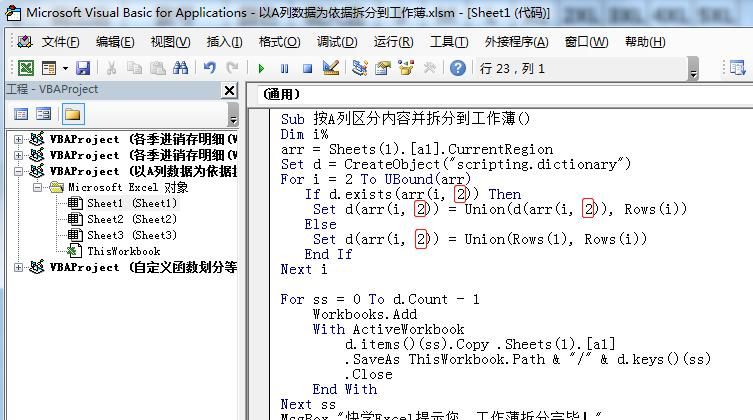The height and width of the screenshot is (420, 753).
Task: Open the Insert UserForm dropdown arrow
Action: (x=65, y=69)
